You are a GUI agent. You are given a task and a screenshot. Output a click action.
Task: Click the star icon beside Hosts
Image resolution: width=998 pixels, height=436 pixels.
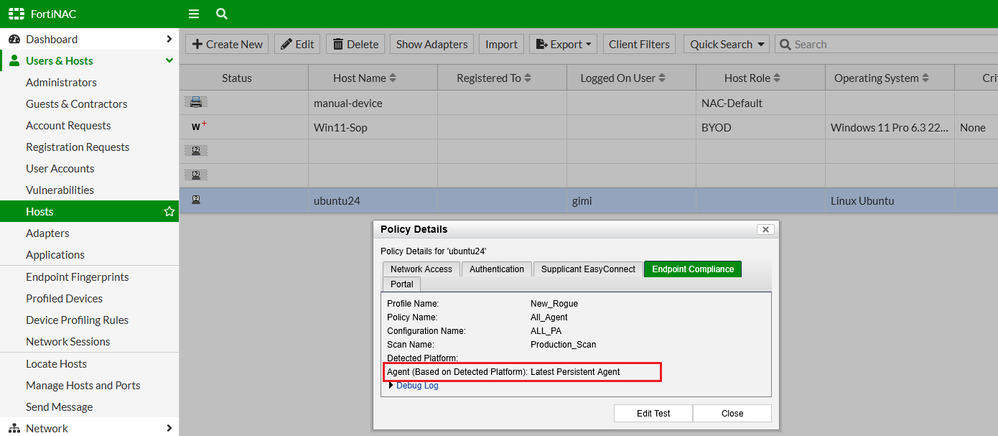tap(169, 212)
